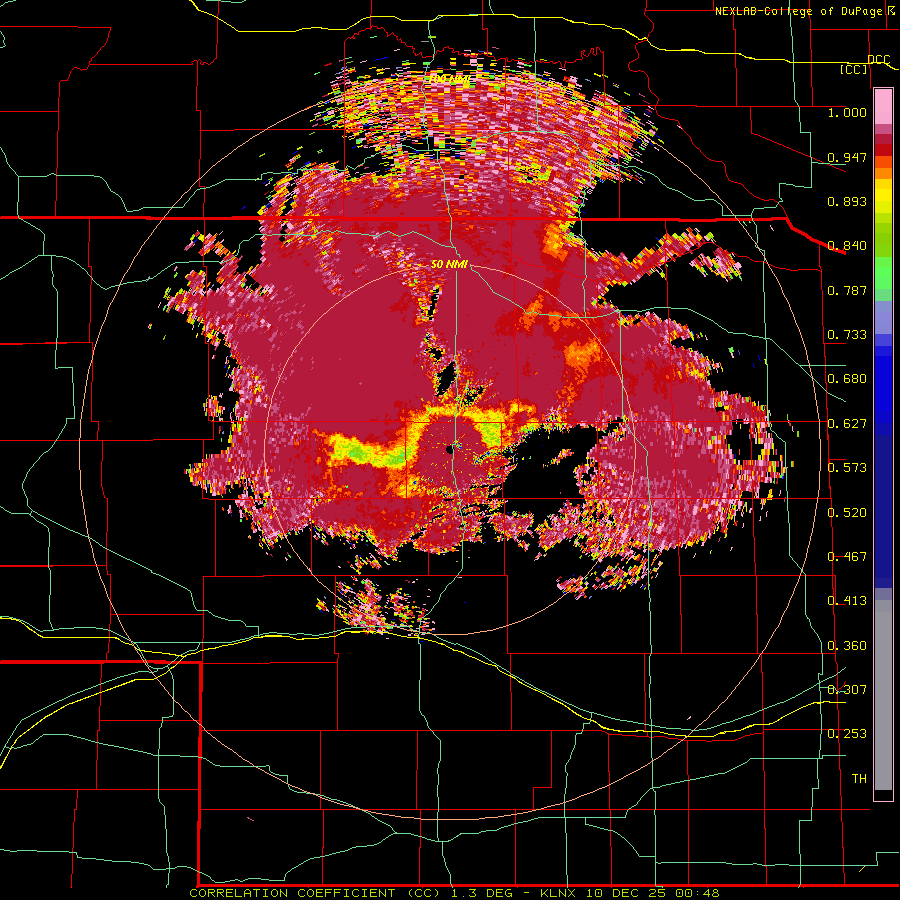This screenshot has width=900, height=900.
Task: Click the 50 NMI range ring label
Action: (x=449, y=265)
